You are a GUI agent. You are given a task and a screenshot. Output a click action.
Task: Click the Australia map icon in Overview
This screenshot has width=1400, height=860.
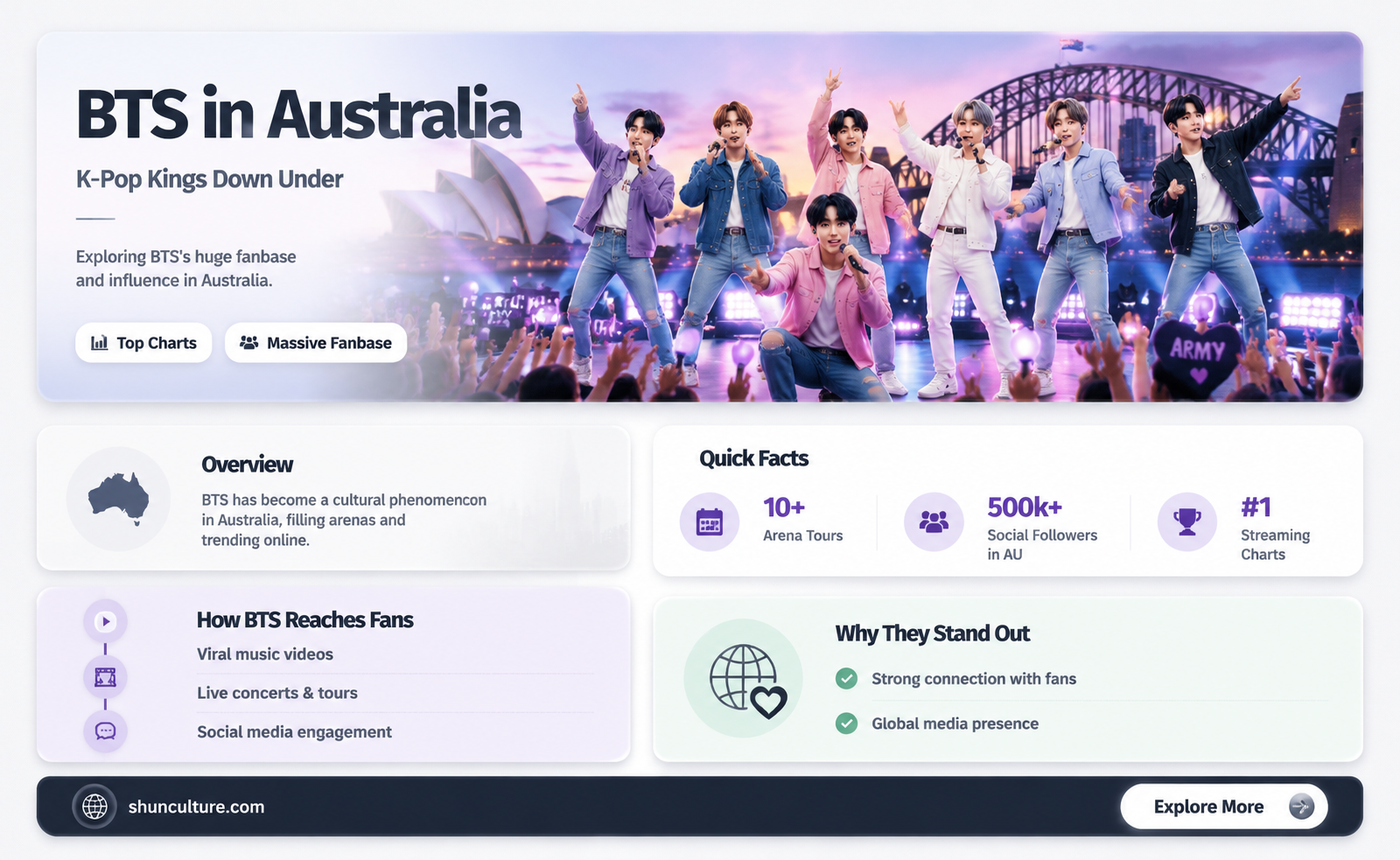[119, 499]
